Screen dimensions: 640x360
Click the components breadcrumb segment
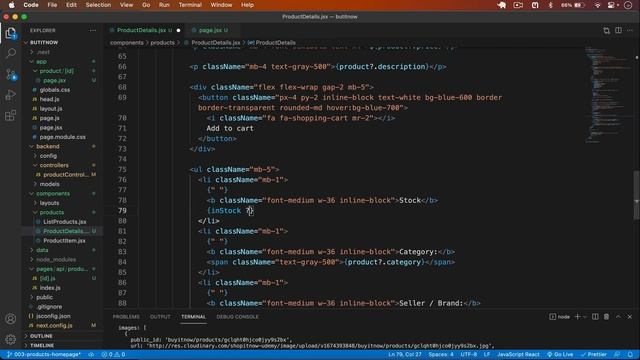click(127, 42)
